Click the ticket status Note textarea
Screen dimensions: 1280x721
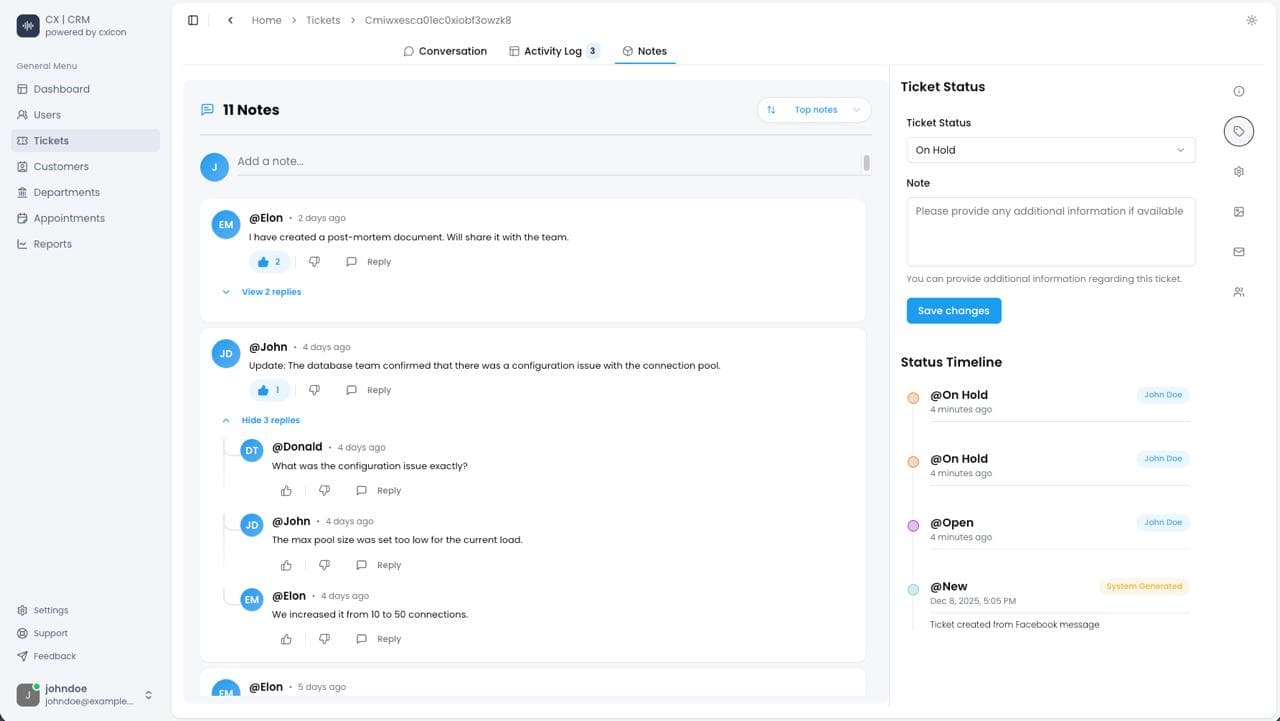pos(1050,231)
